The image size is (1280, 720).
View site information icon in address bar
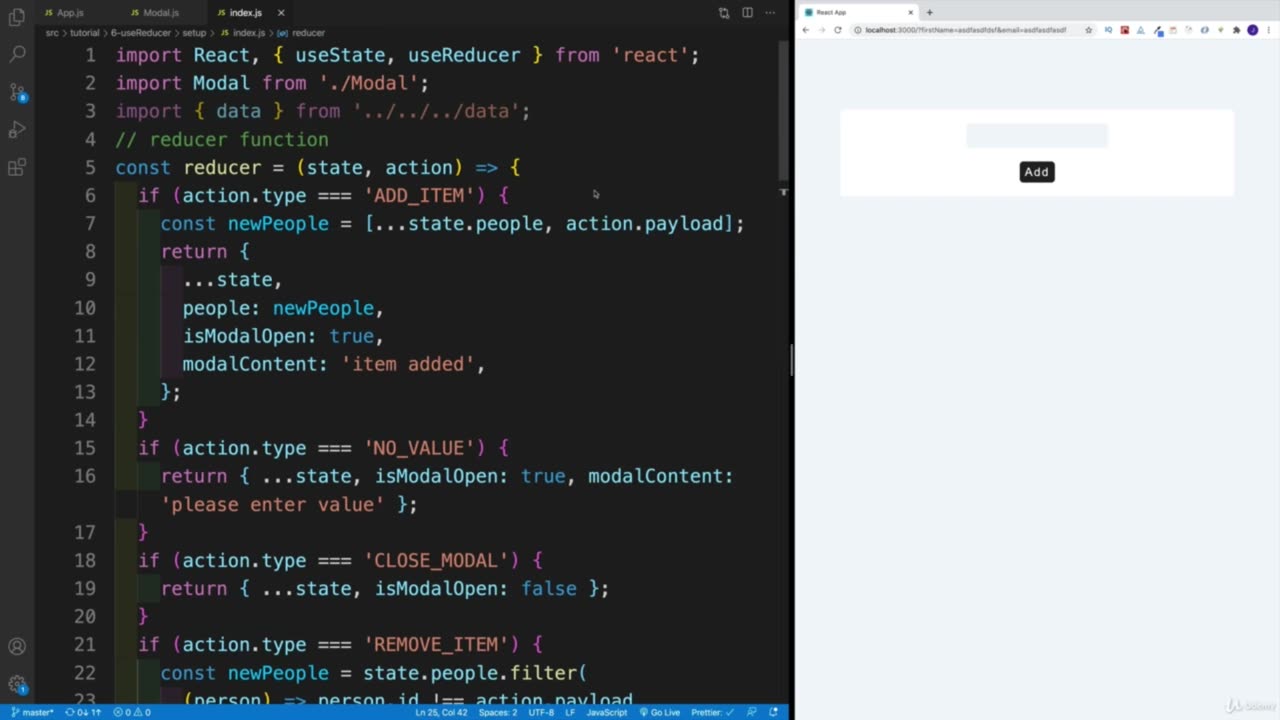tap(857, 30)
